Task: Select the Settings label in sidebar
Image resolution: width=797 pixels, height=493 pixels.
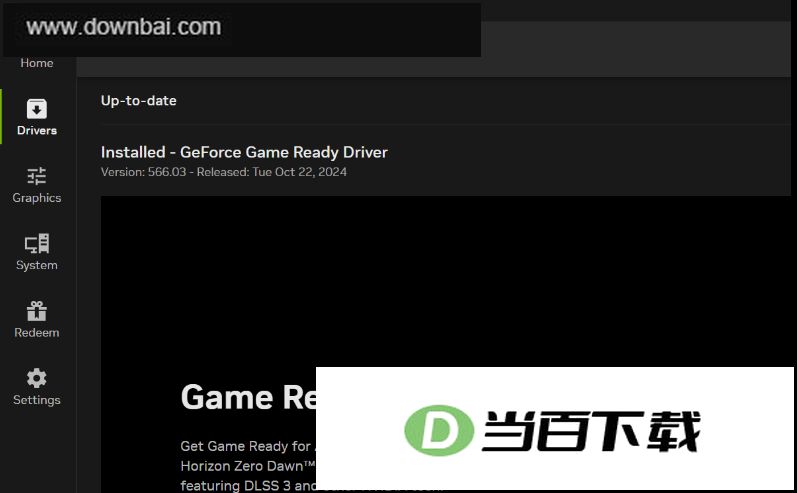Action: [x=37, y=400]
